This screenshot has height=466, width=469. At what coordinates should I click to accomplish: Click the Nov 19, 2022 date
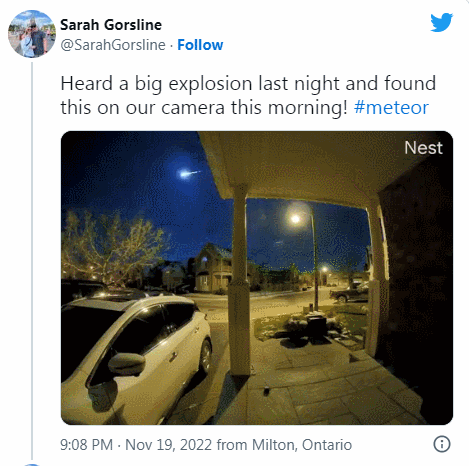pos(168,445)
